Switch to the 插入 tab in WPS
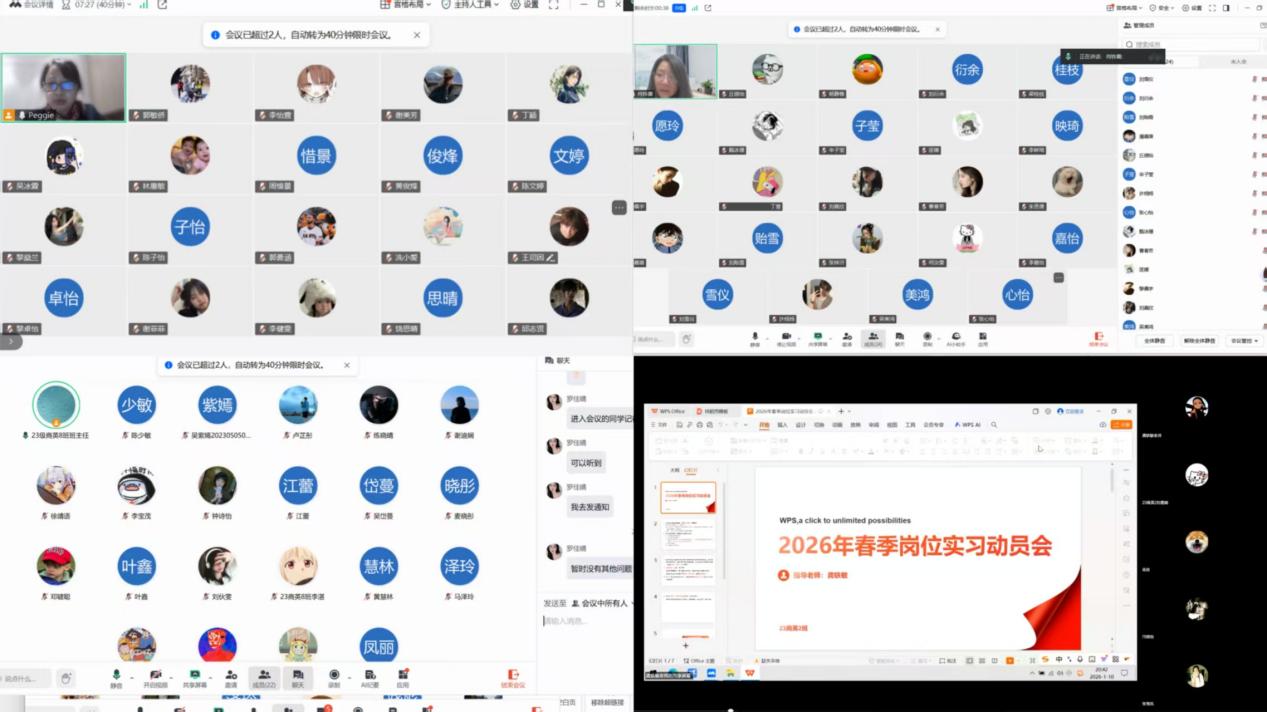Image resolution: width=1267 pixels, height=712 pixels. point(782,425)
